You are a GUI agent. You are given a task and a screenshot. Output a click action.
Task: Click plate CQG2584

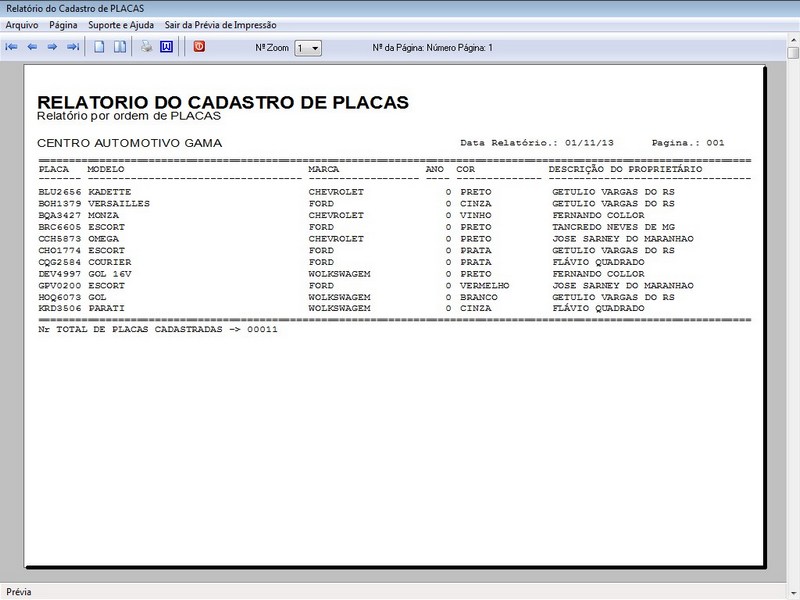(x=60, y=263)
